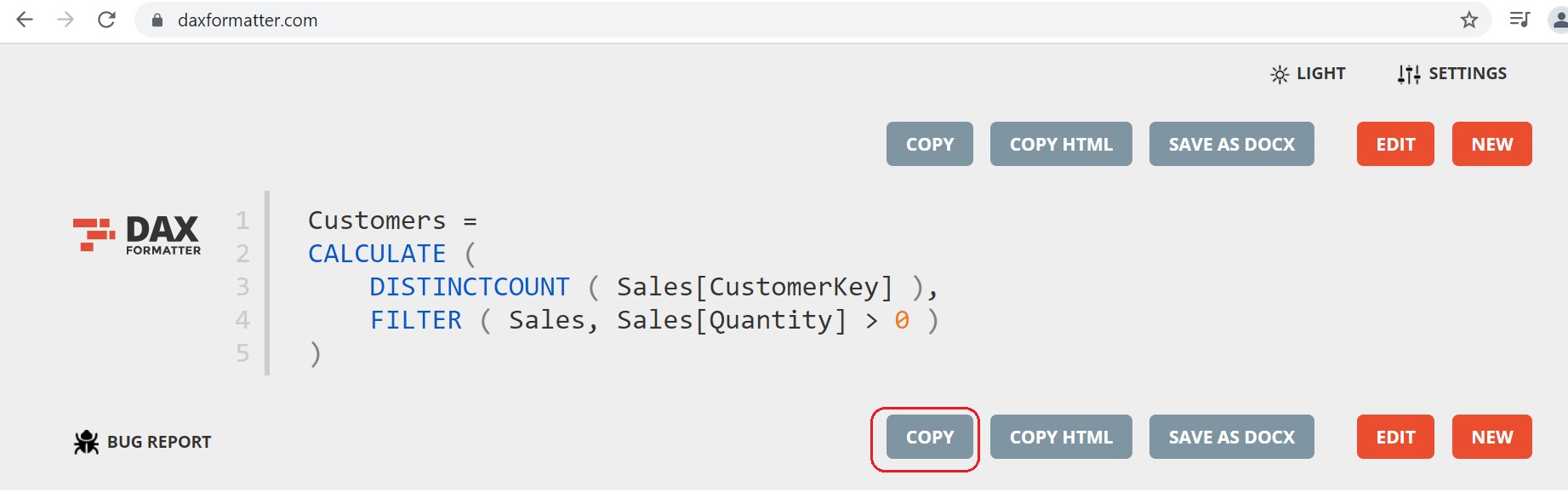This screenshot has width=1568, height=498.
Task: Bookmark page with the star icon
Action: [x=1469, y=20]
